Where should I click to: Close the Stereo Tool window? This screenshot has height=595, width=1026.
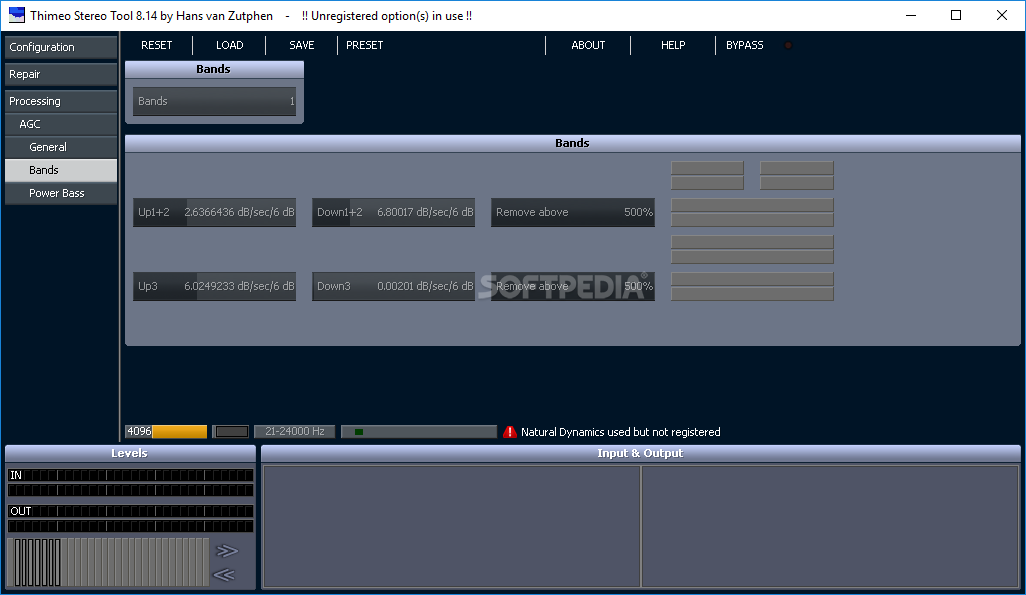tap(1002, 15)
